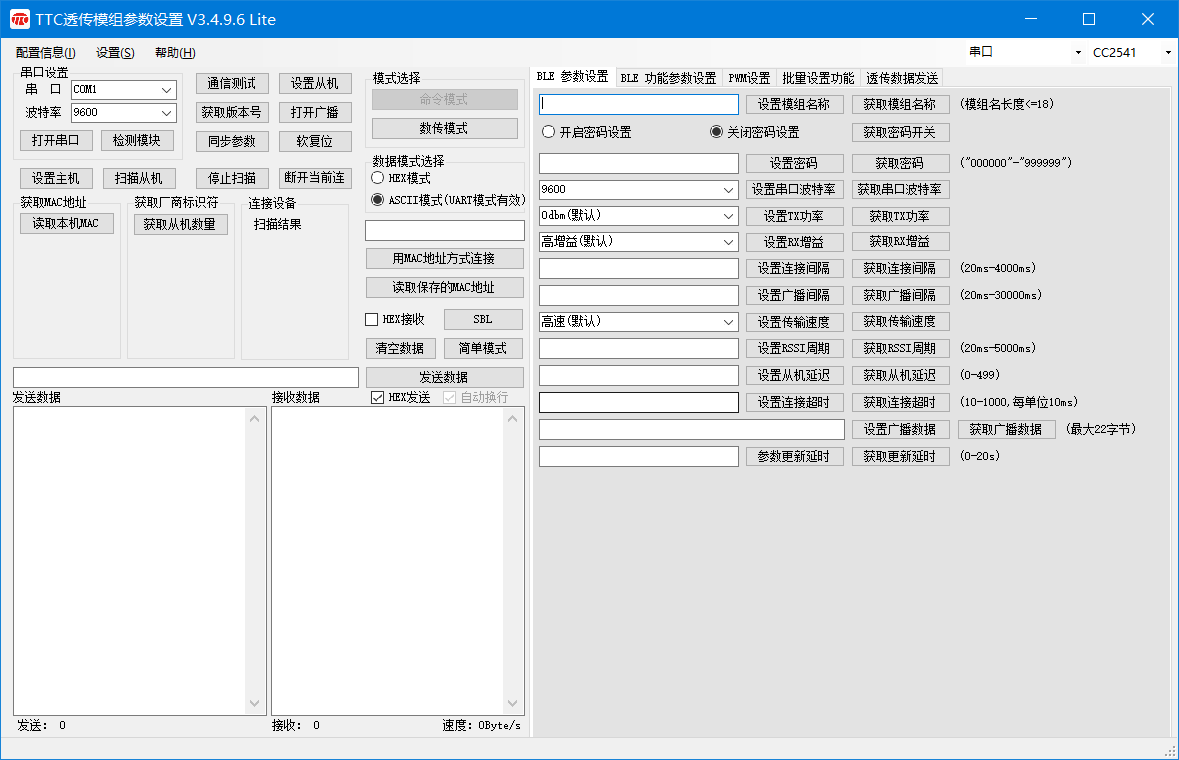Enable the HEX接收 checkbox

click(371, 319)
